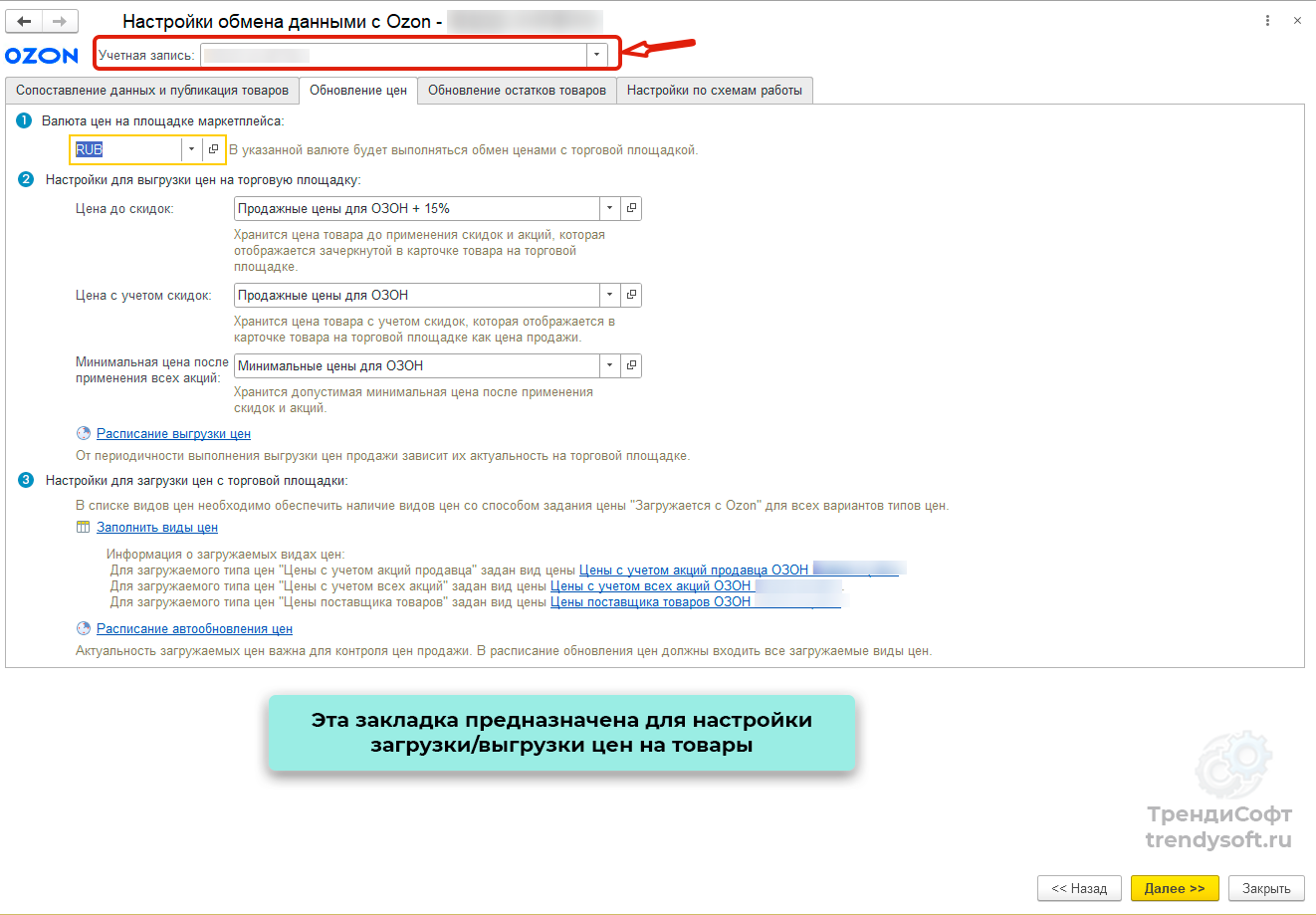Select the 'Обновление цен' tab
1316x915 pixels.
click(x=358, y=91)
